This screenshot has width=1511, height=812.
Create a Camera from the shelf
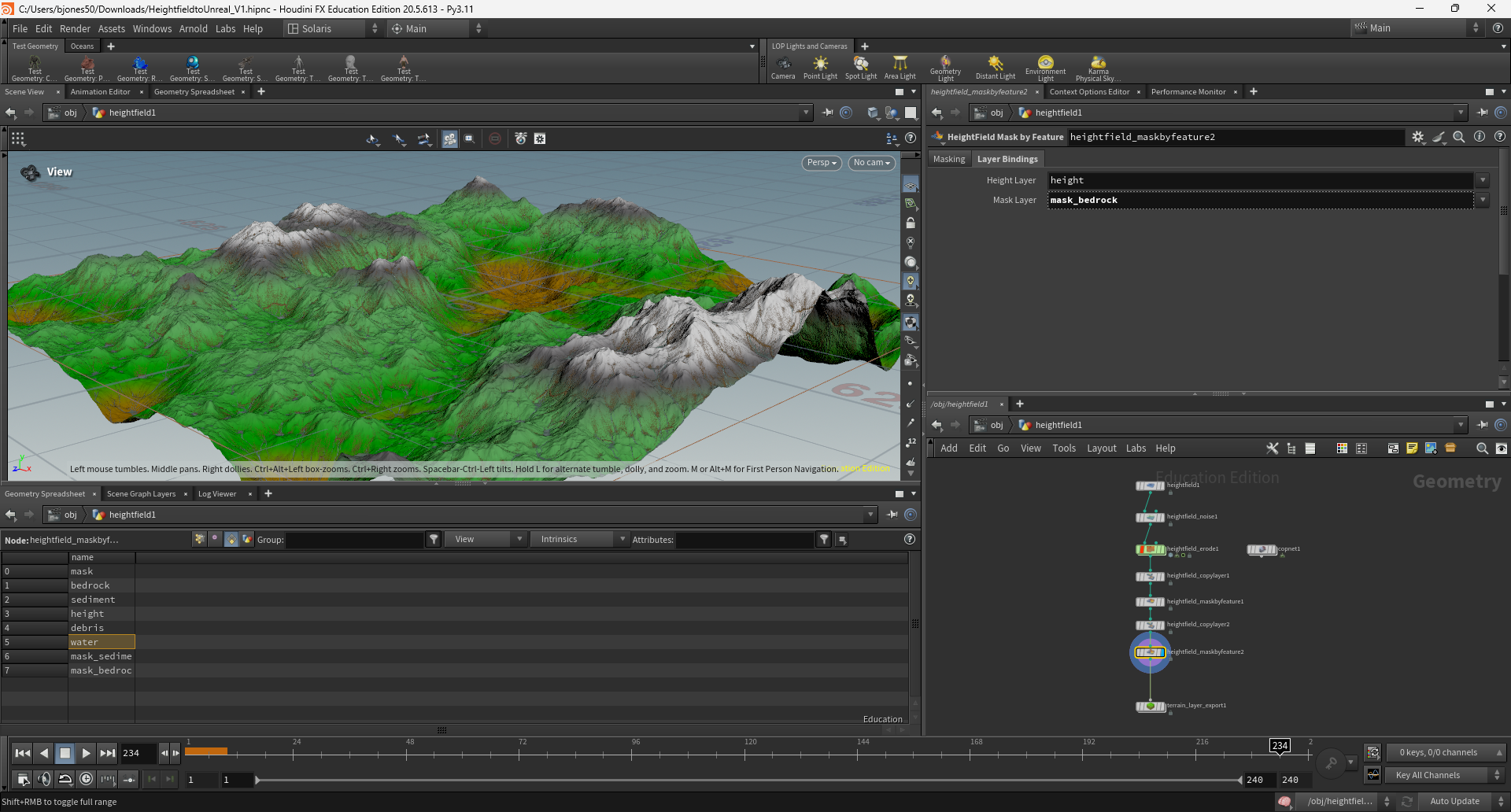click(783, 67)
